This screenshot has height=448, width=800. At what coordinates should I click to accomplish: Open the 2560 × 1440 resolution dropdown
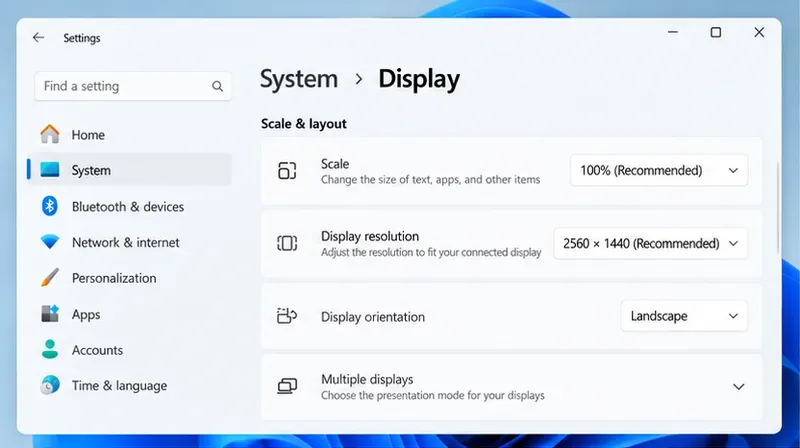click(651, 243)
